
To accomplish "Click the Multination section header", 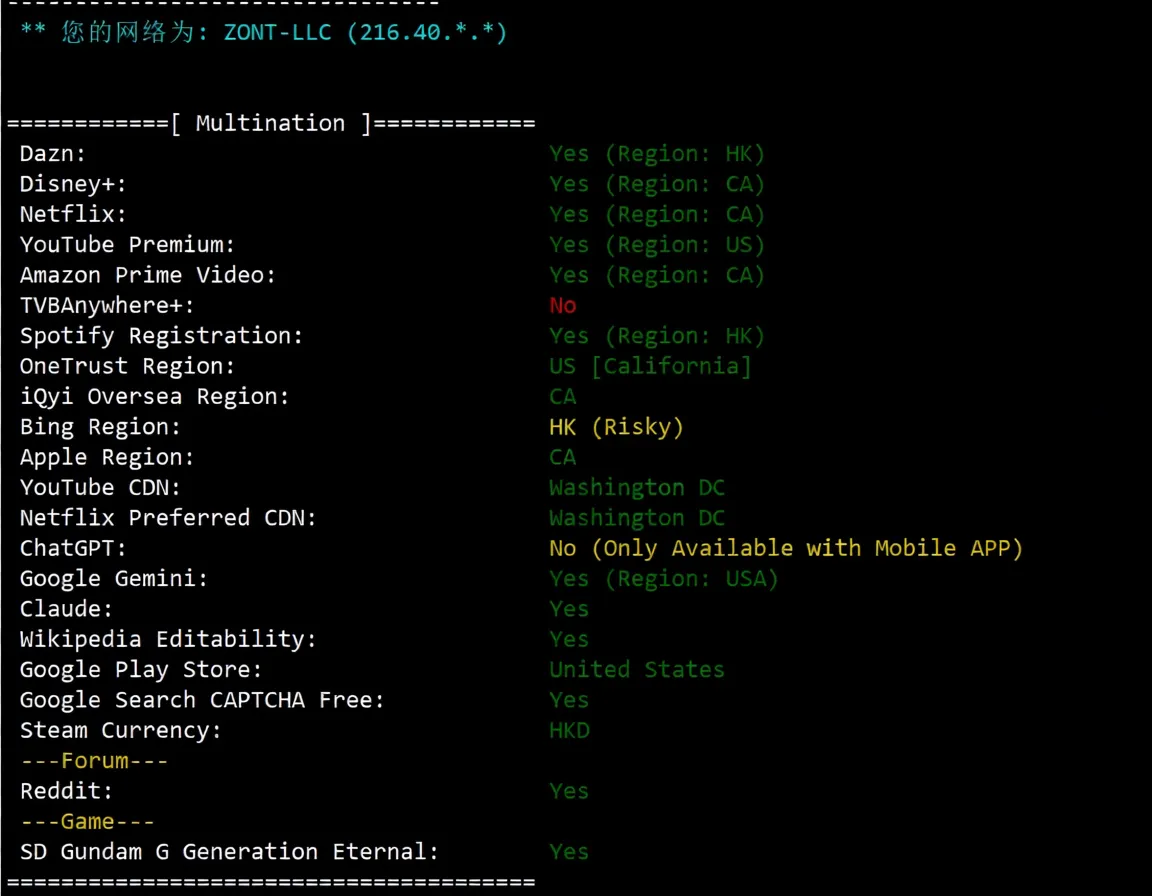I will [270, 122].
